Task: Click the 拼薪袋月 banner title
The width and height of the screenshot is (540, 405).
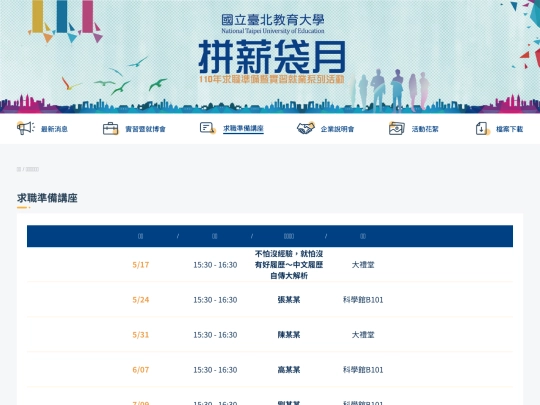Action: point(272,57)
